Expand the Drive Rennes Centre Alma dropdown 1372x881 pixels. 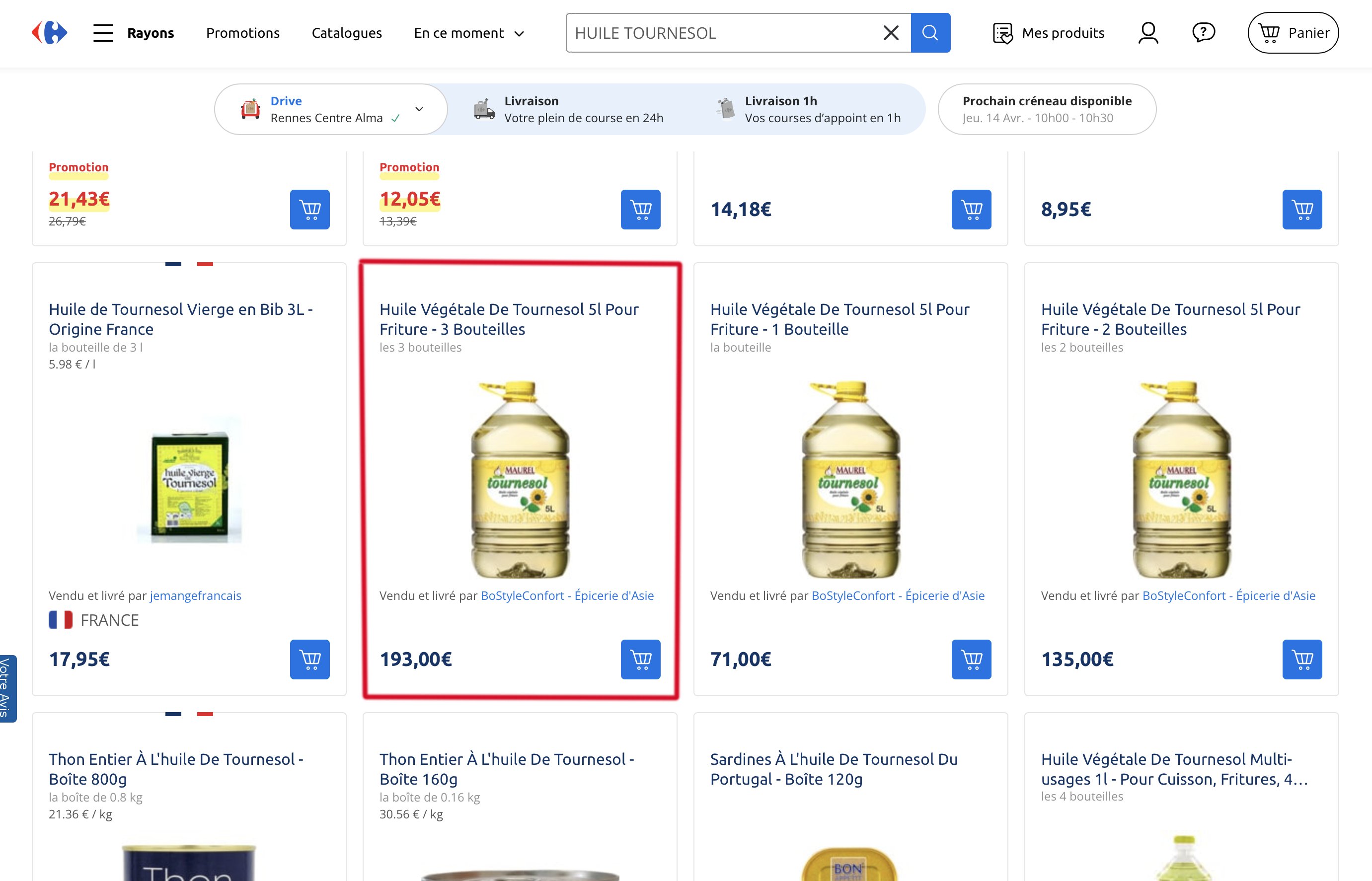[x=419, y=109]
